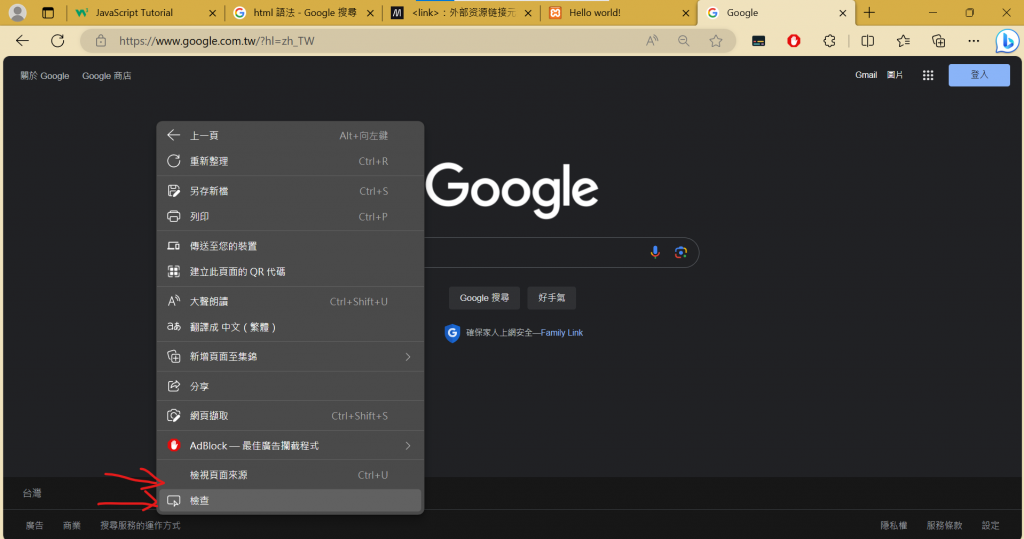Close the JavaScript Tutorial tab
This screenshot has height=539, width=1024.
pos(212,13)
